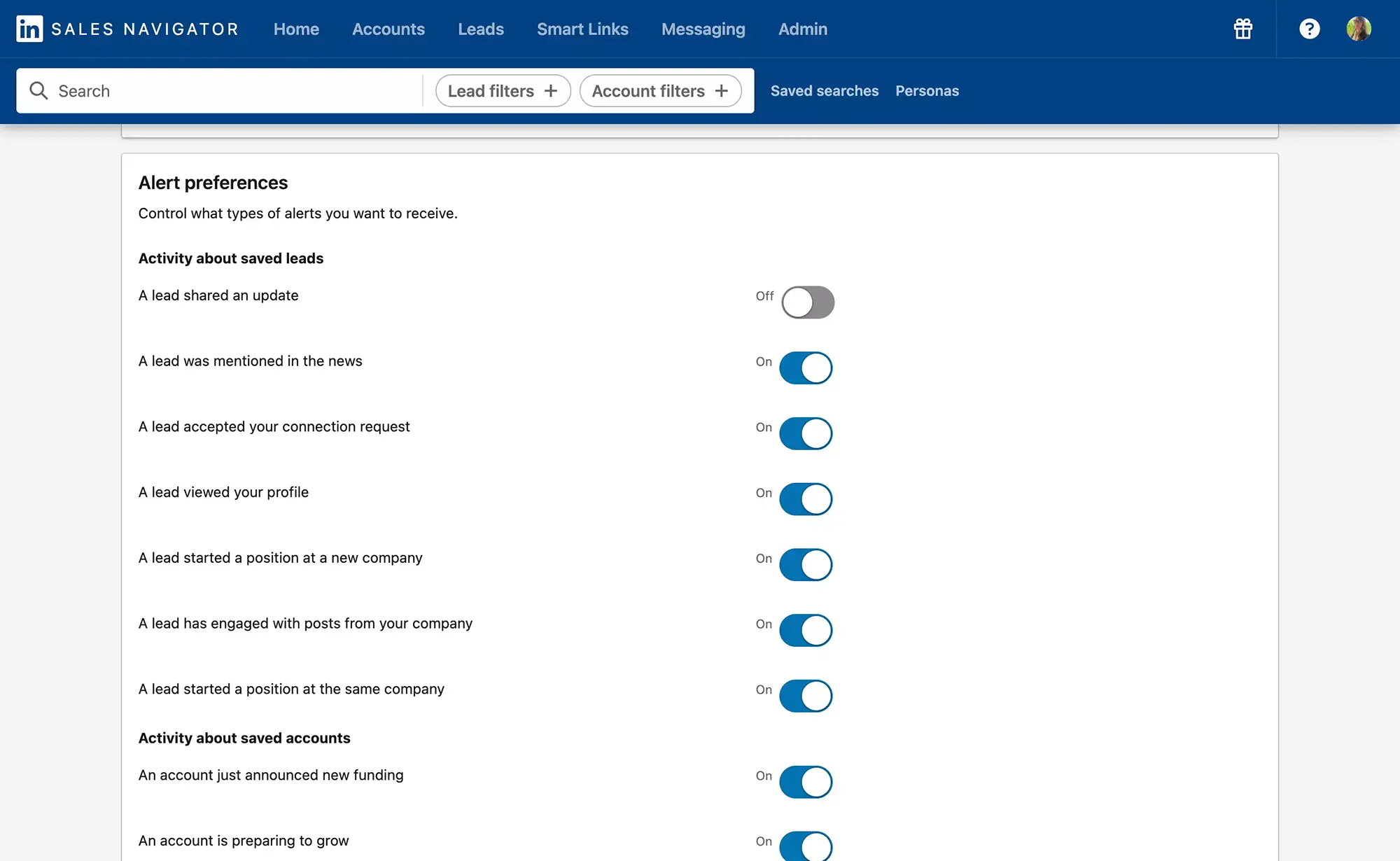Expand the Account filters dropdown
Screen dimensions: 1400x861
(661, 90)
